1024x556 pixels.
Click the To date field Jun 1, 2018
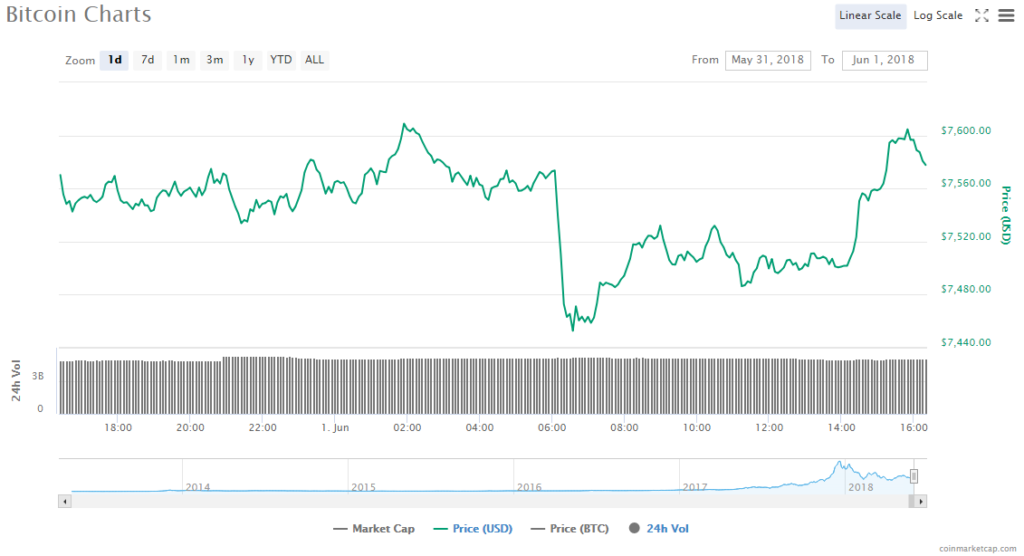(x=885, y=60)
